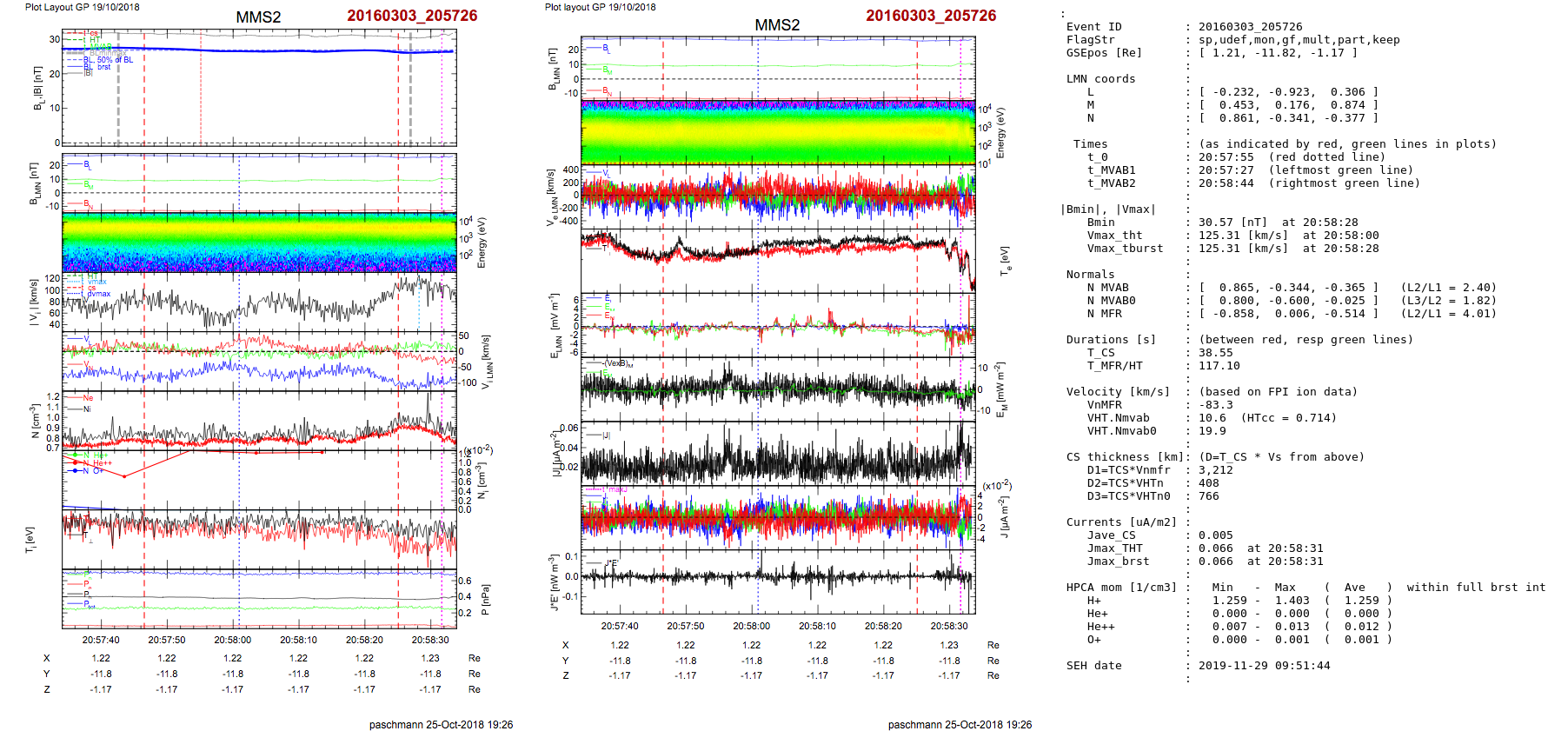Click the left ion energy spectrogram panel
This screenshot has height=731, width=1568.
coord(259,243)
